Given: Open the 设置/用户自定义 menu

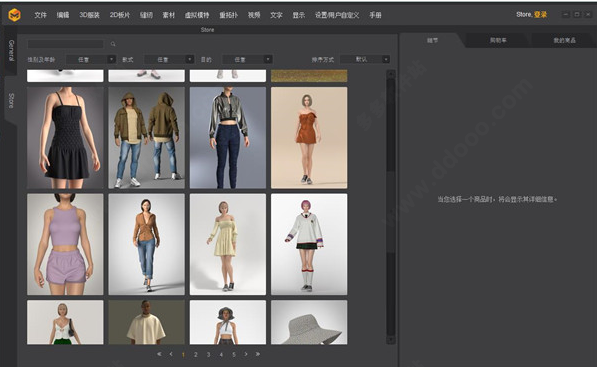Looking at the screenshot, I should (x=337, y=15).
